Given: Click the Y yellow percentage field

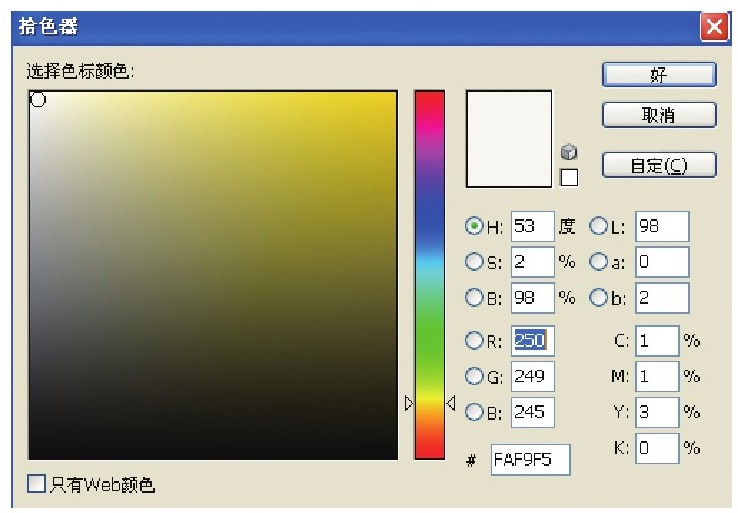Looking at the screenshot, I should [657, 412].
